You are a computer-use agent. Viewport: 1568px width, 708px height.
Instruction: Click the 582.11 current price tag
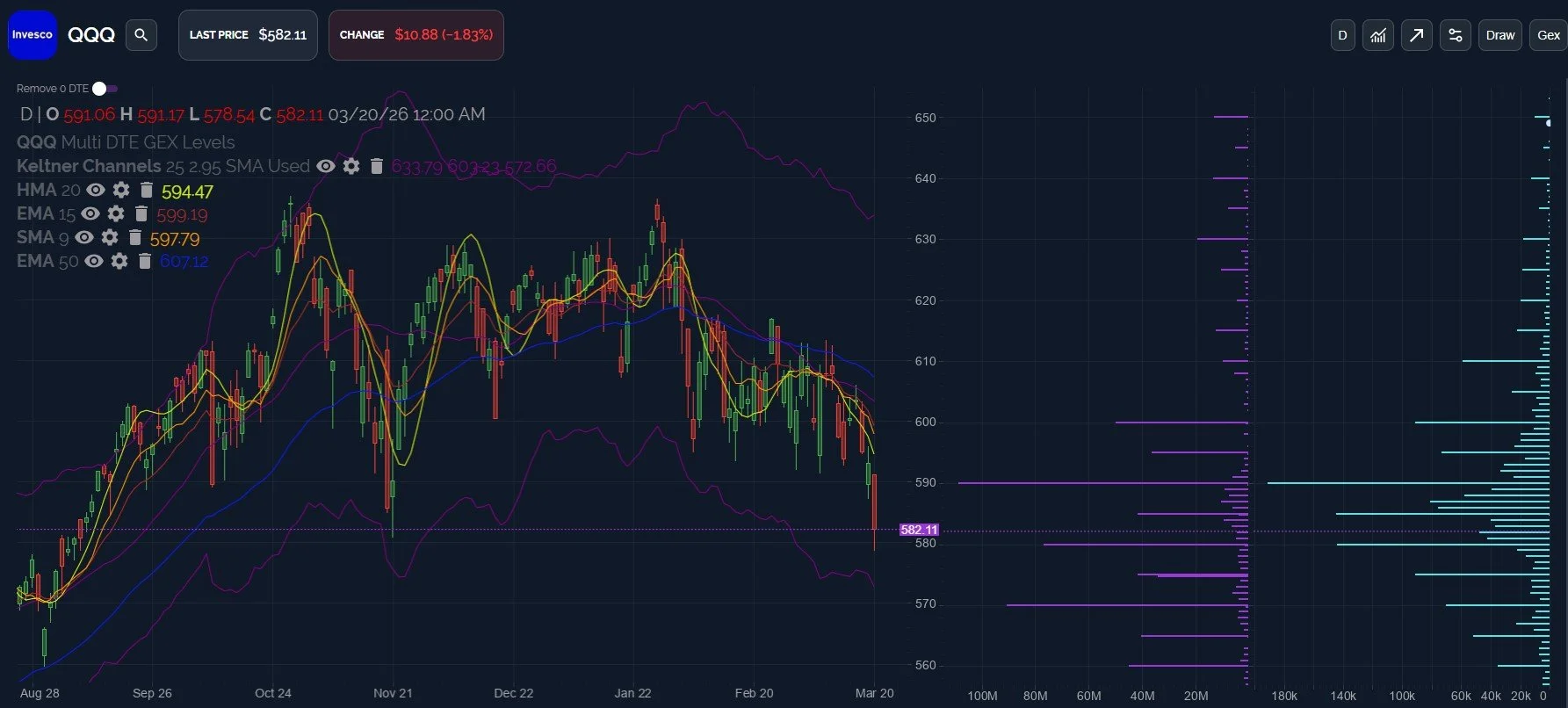tap(919, 530)
